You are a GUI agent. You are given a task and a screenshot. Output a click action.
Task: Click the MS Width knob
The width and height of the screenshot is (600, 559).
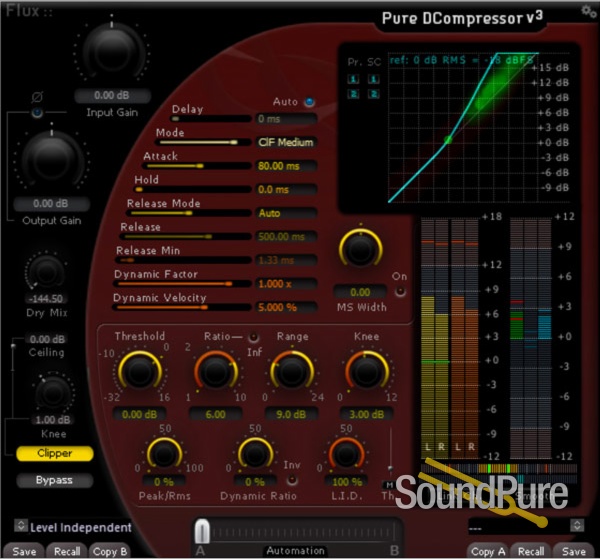pos(360,249)
